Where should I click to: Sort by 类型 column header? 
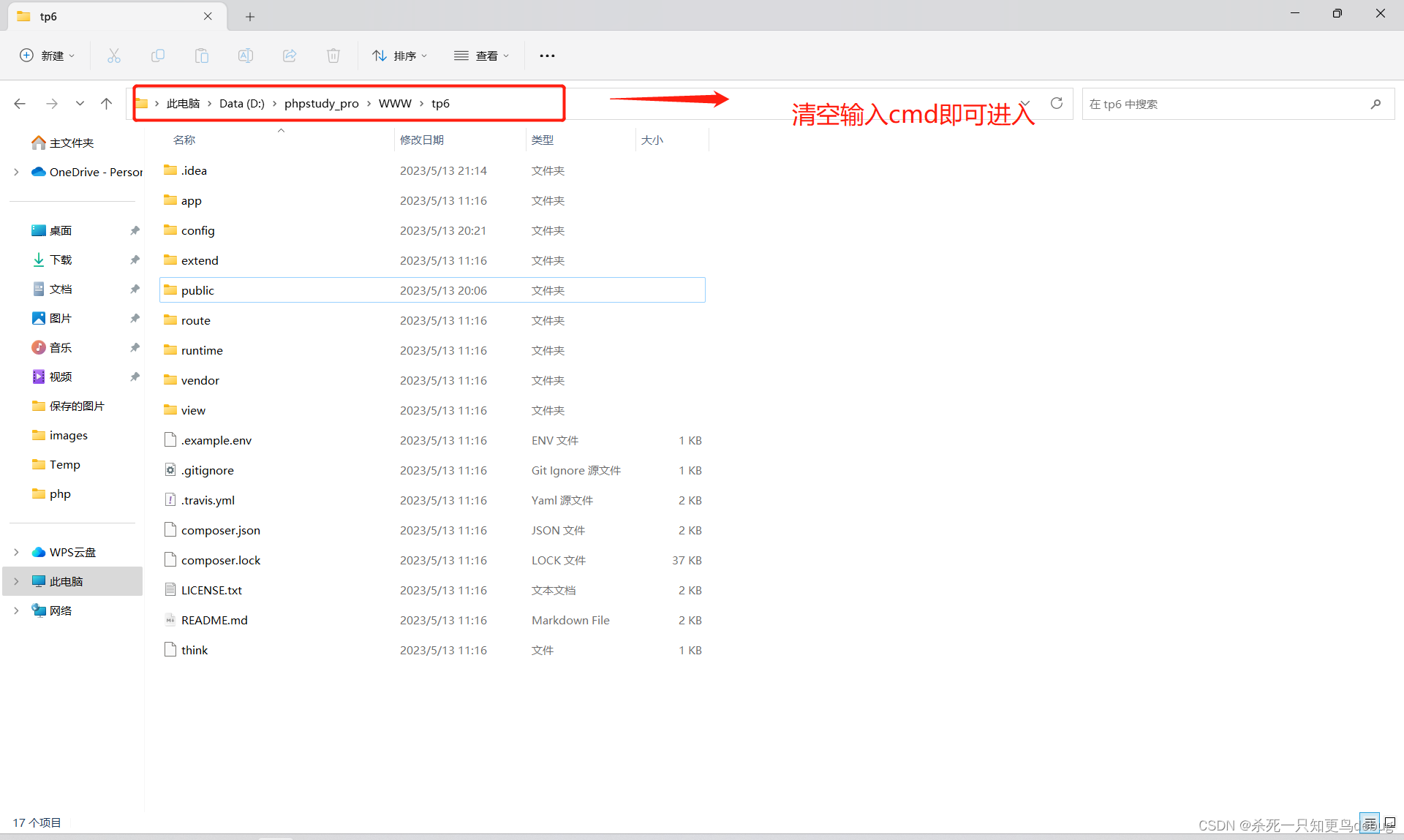click(x=543, y=140)
